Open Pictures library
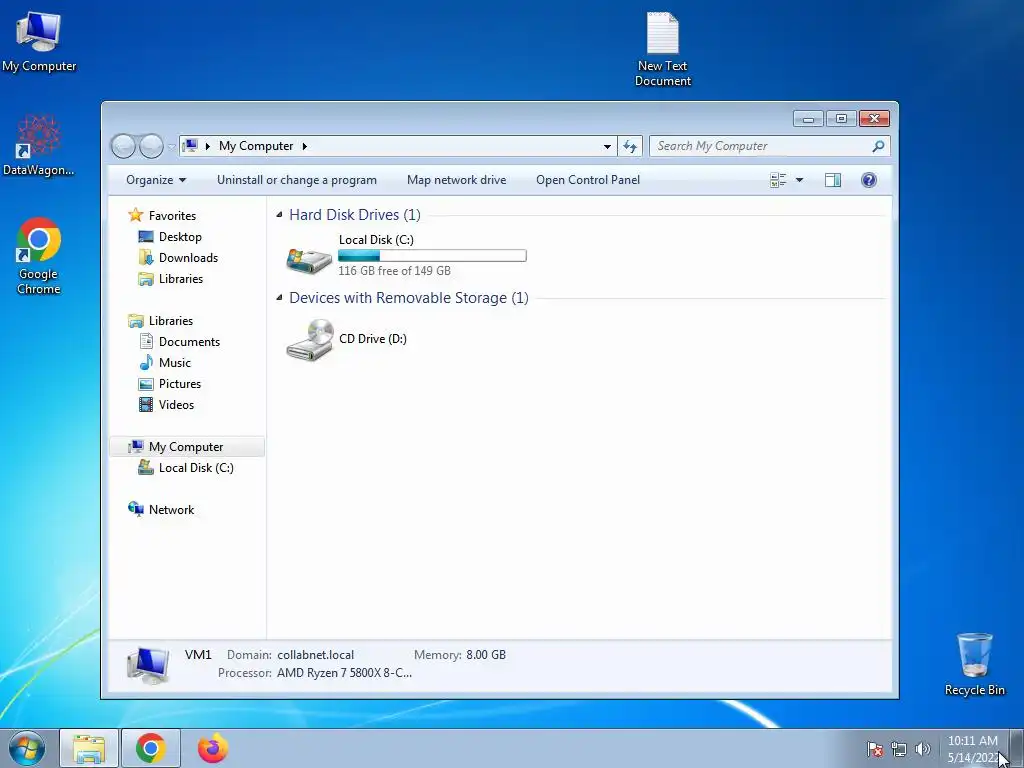1024x768 pixels. pos(180,383)
